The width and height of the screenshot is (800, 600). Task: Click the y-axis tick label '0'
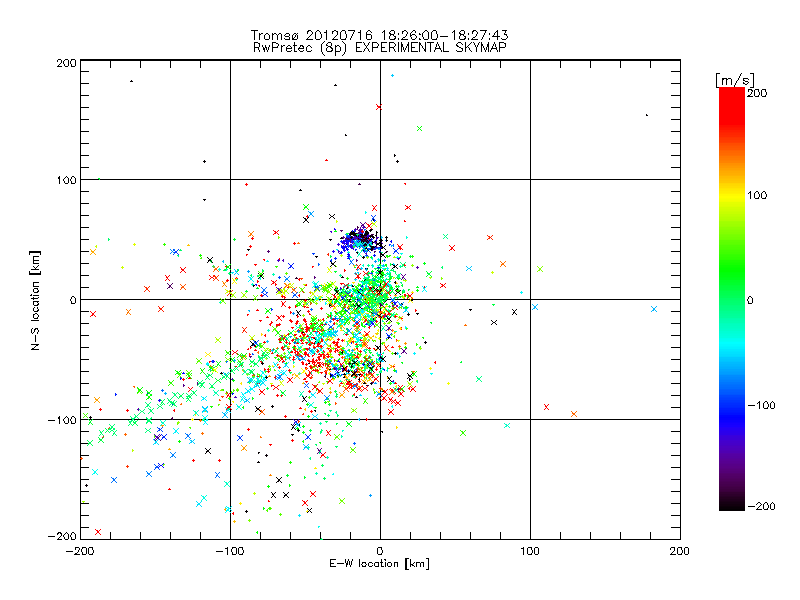(x=73, y=300)
